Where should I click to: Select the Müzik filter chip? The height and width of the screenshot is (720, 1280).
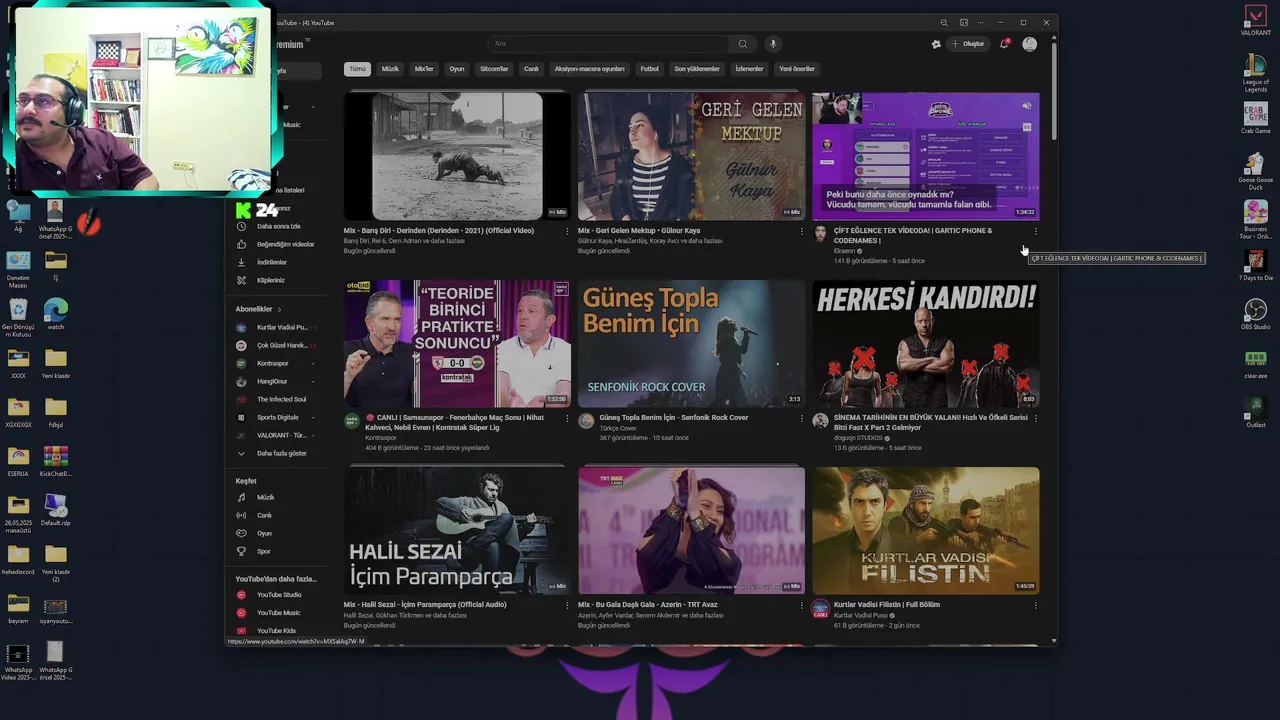[390, 69]
